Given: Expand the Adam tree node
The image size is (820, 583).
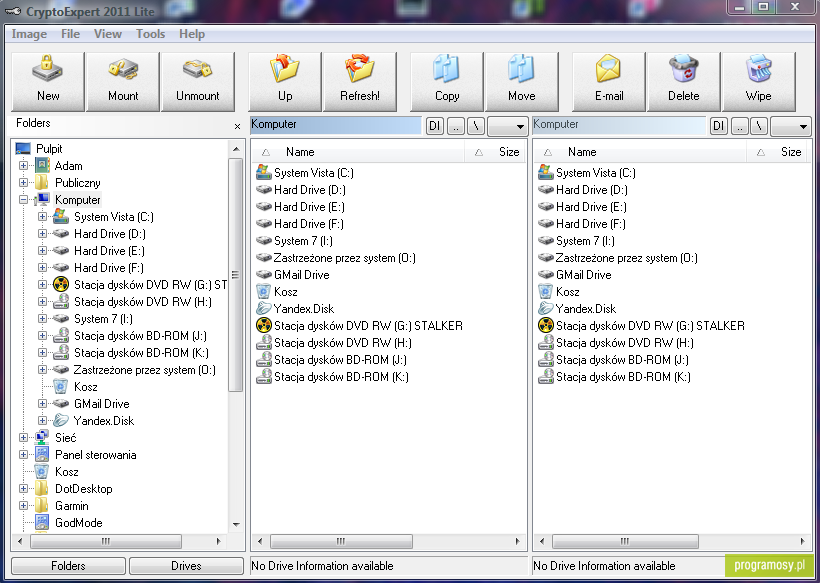Looking at the screenshot, I should pyautogui.click(x=23, y=166).
